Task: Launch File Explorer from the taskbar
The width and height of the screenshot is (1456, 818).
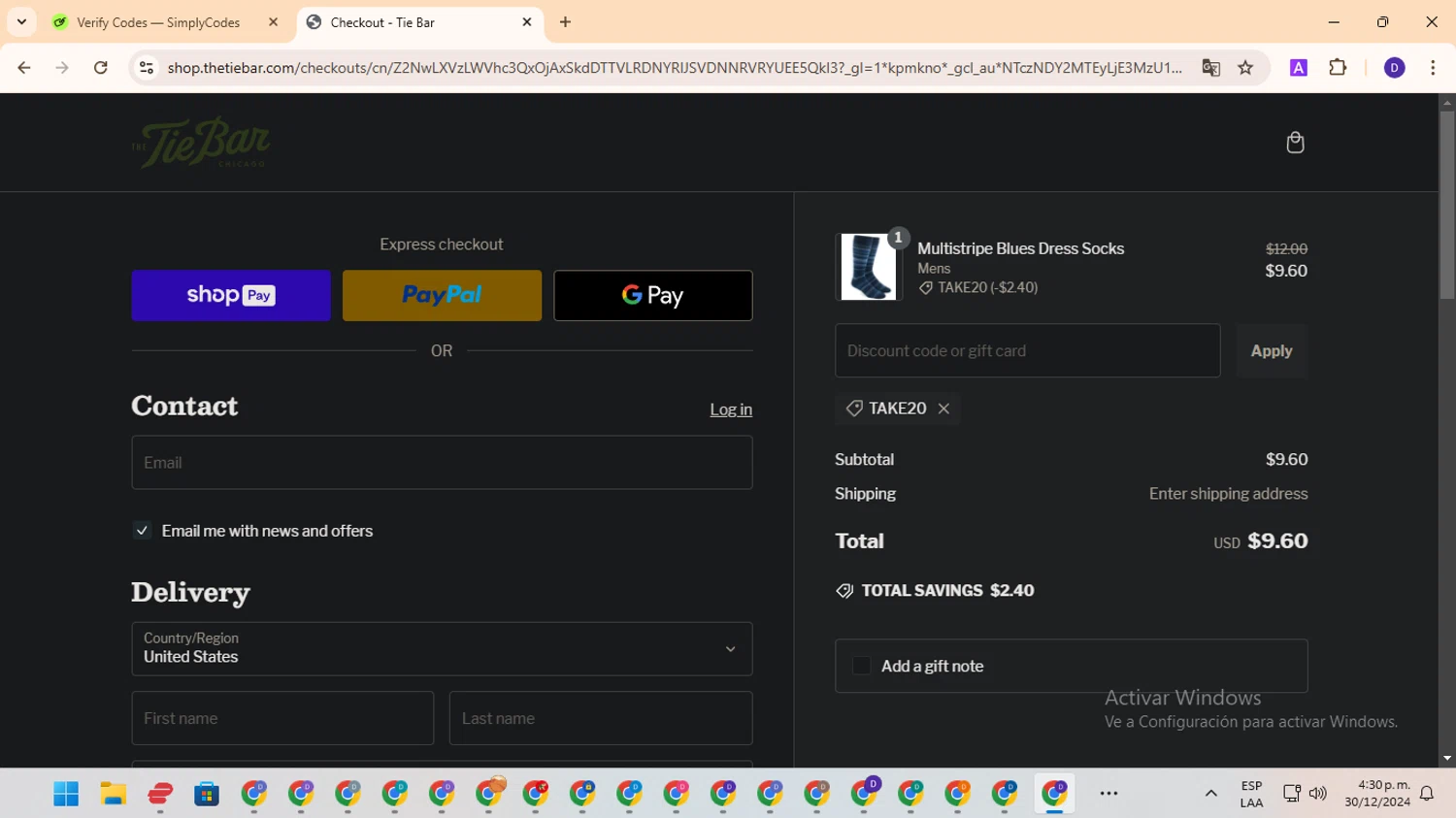Action: point(113,794)
